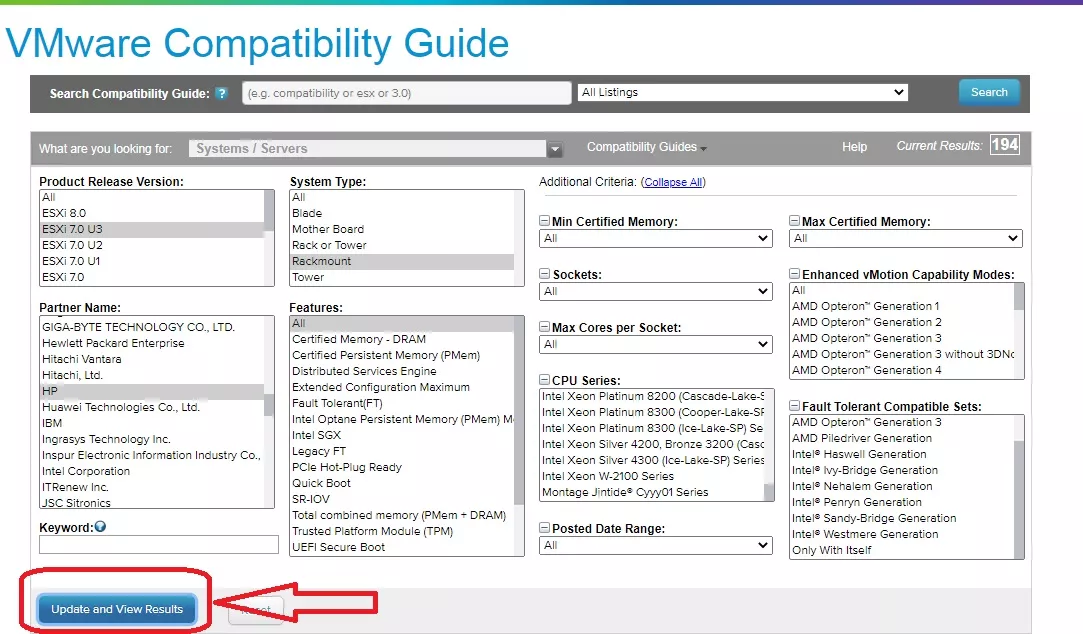Collapse the Max Cores per Socket section
Viewport: 1083px width, 634px height.
544,327
